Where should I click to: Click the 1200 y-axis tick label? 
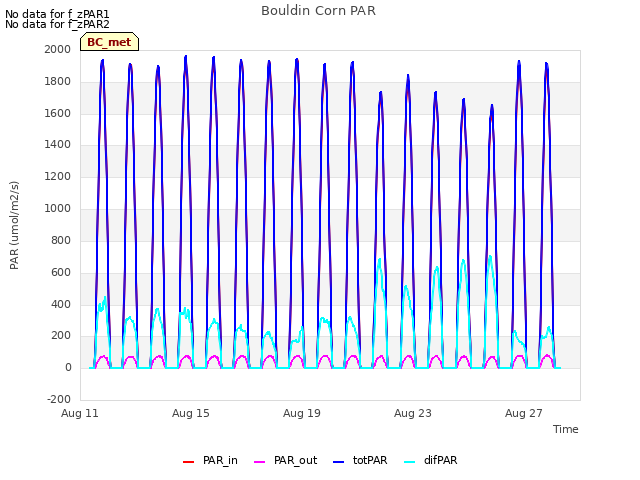coord(58,176)
